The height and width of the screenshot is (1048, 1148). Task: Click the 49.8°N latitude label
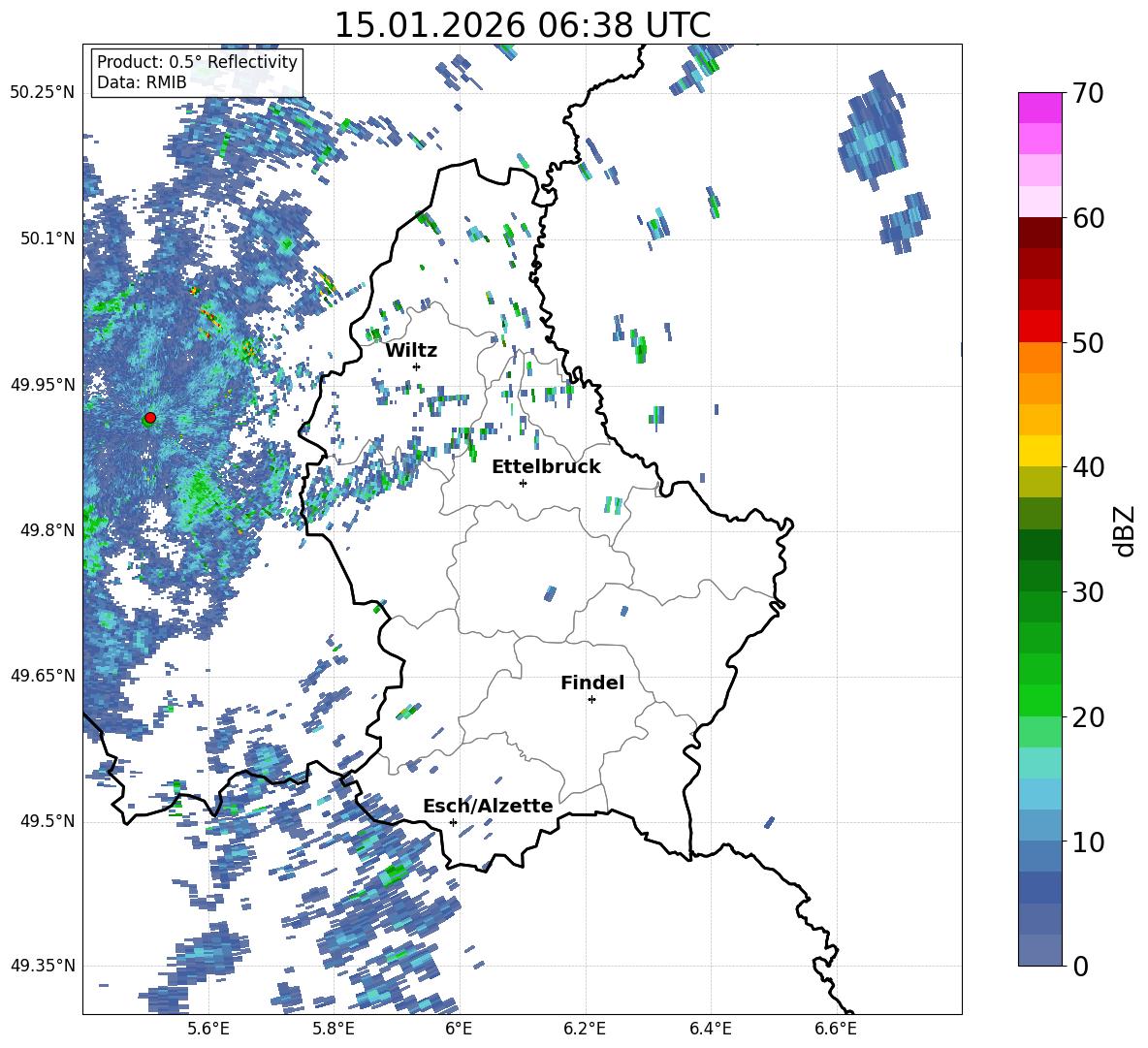pyautogui.click(x=48, y=530)
